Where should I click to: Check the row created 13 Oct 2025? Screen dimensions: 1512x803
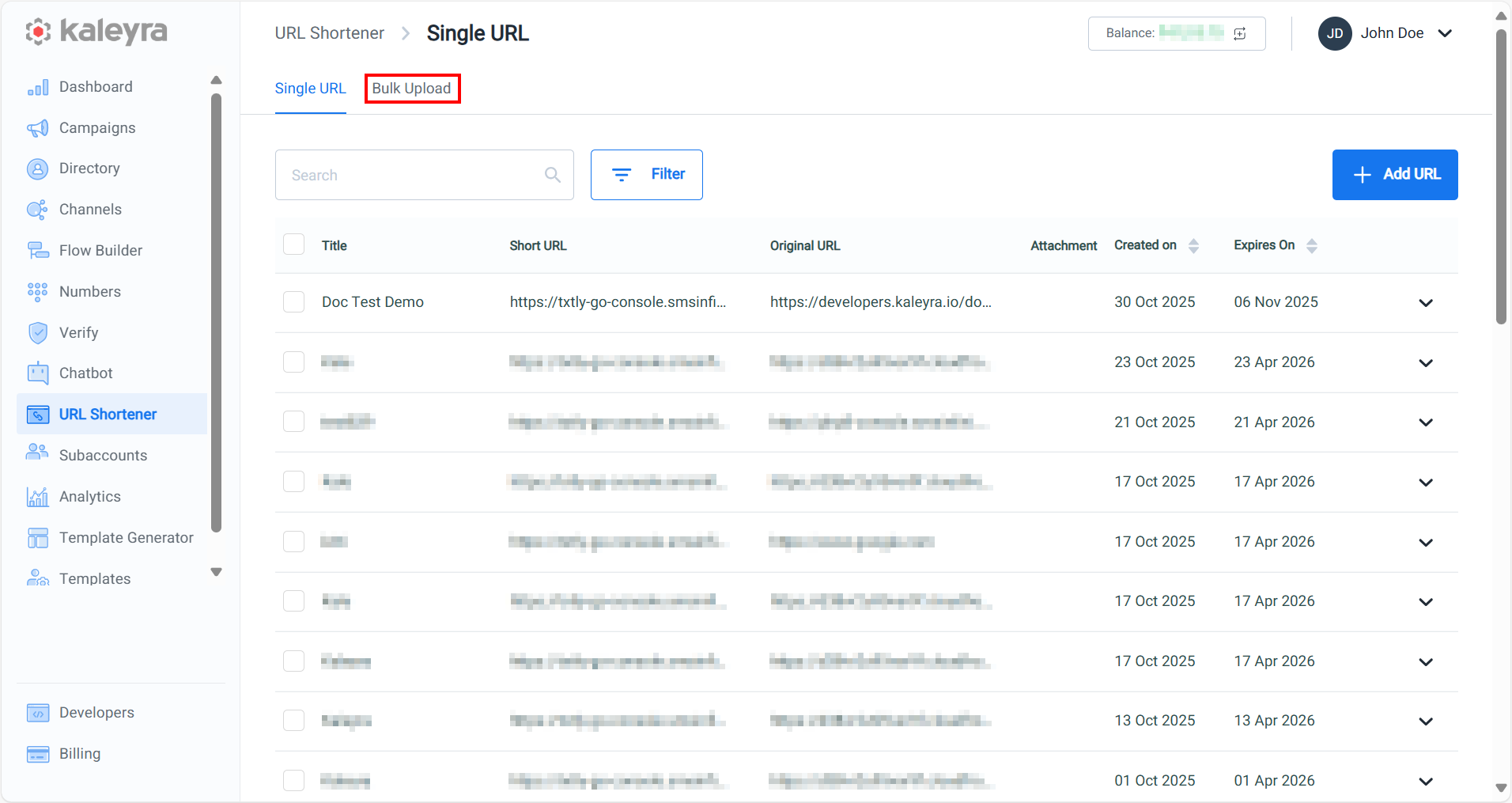[294, 721]
